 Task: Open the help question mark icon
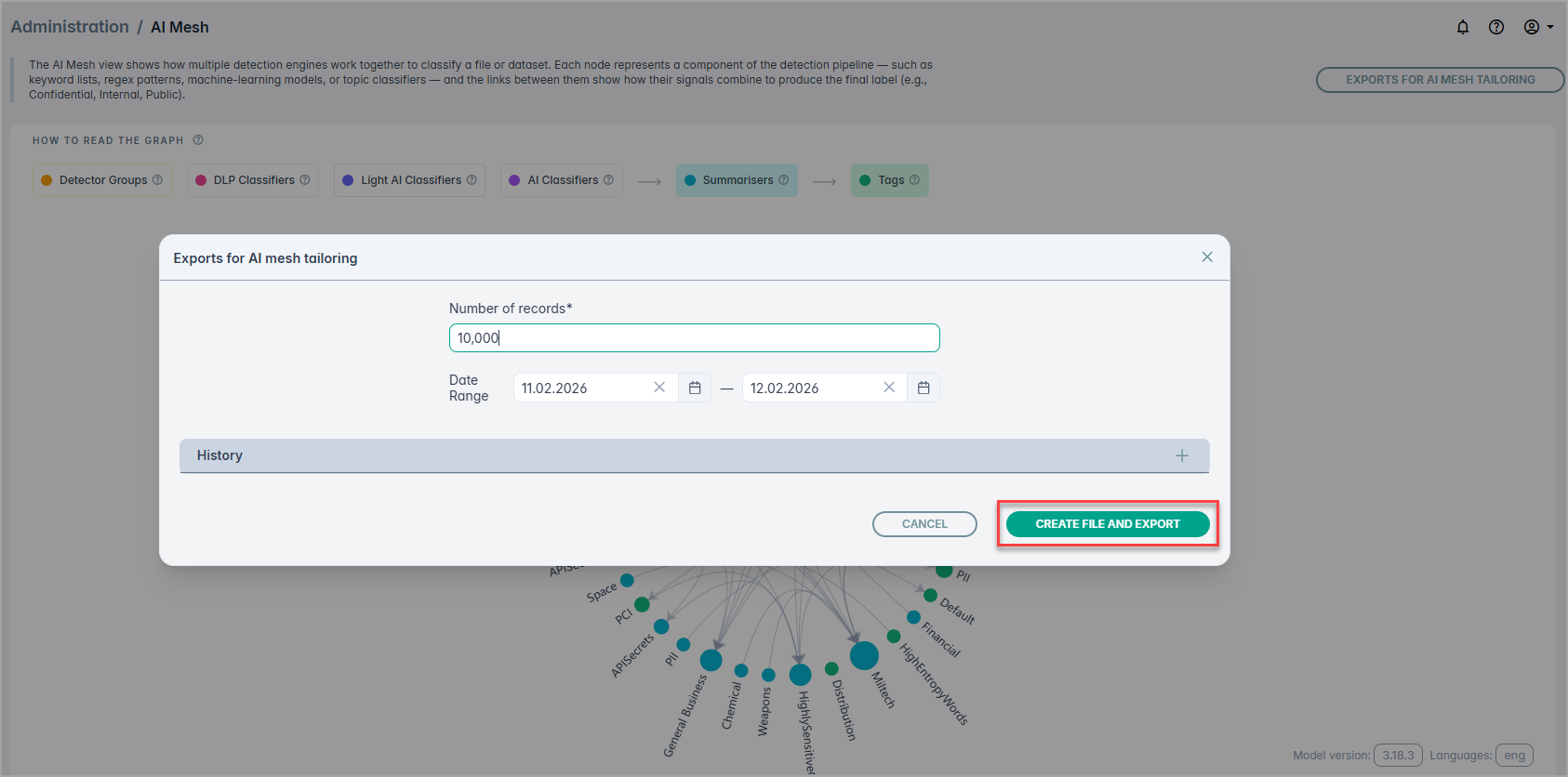click(x=1496, y=27)
